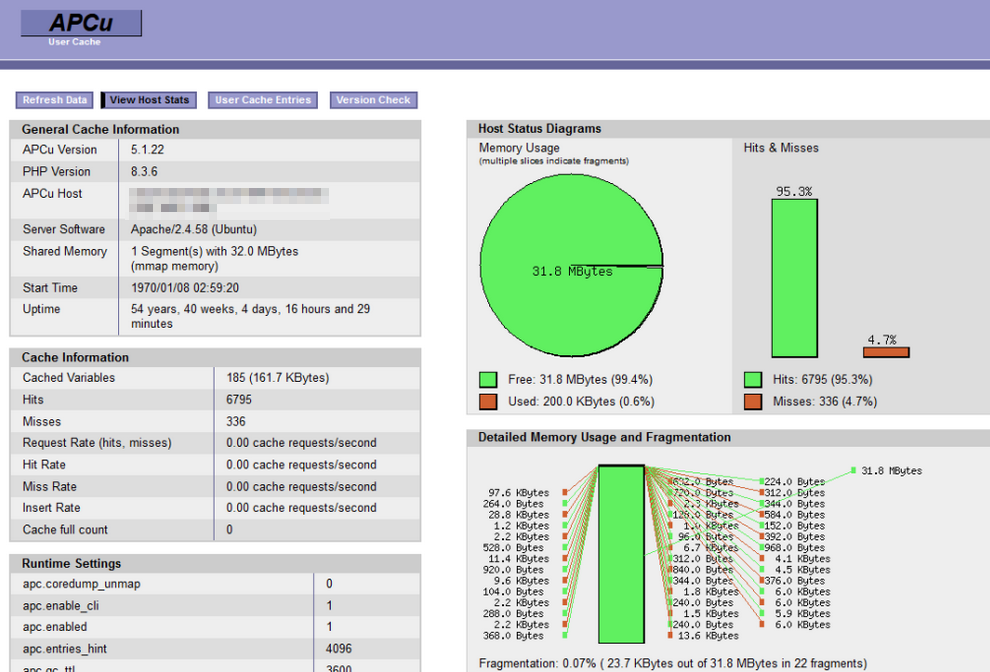Click the apc.coredump_unmap setting label

(x=81, y=584)
